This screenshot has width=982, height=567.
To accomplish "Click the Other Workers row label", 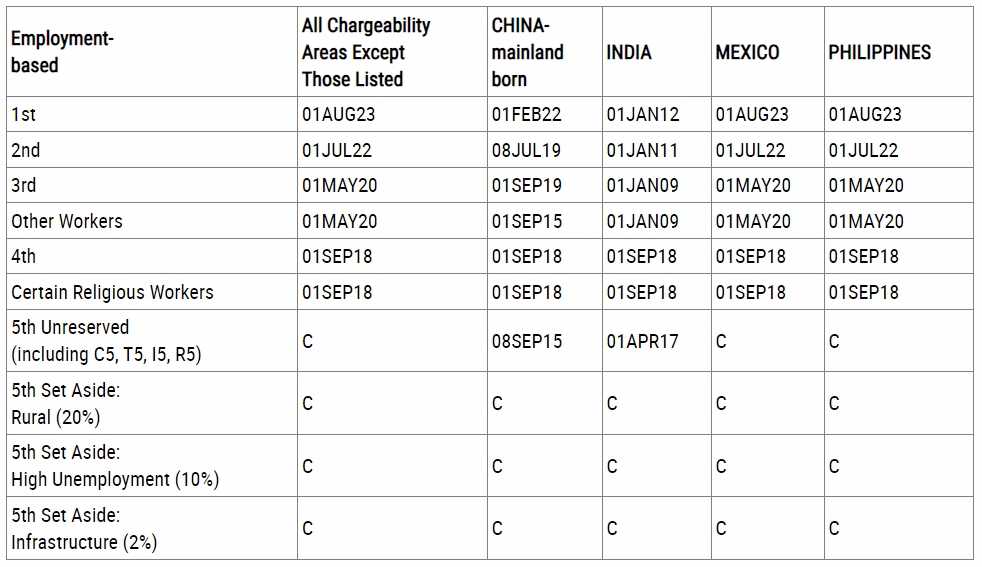I will pyautogui.click(x=66, y=221).
